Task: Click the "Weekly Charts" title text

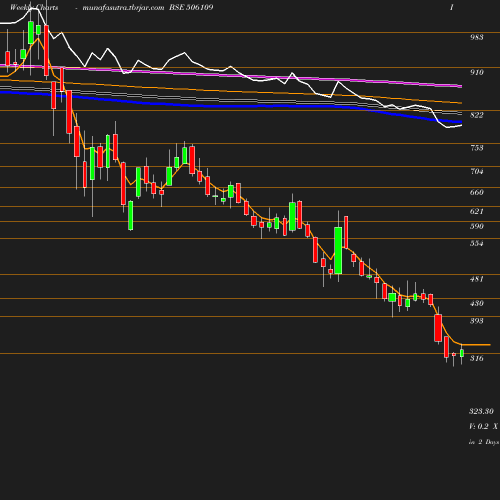Action: tap(34, 7)
